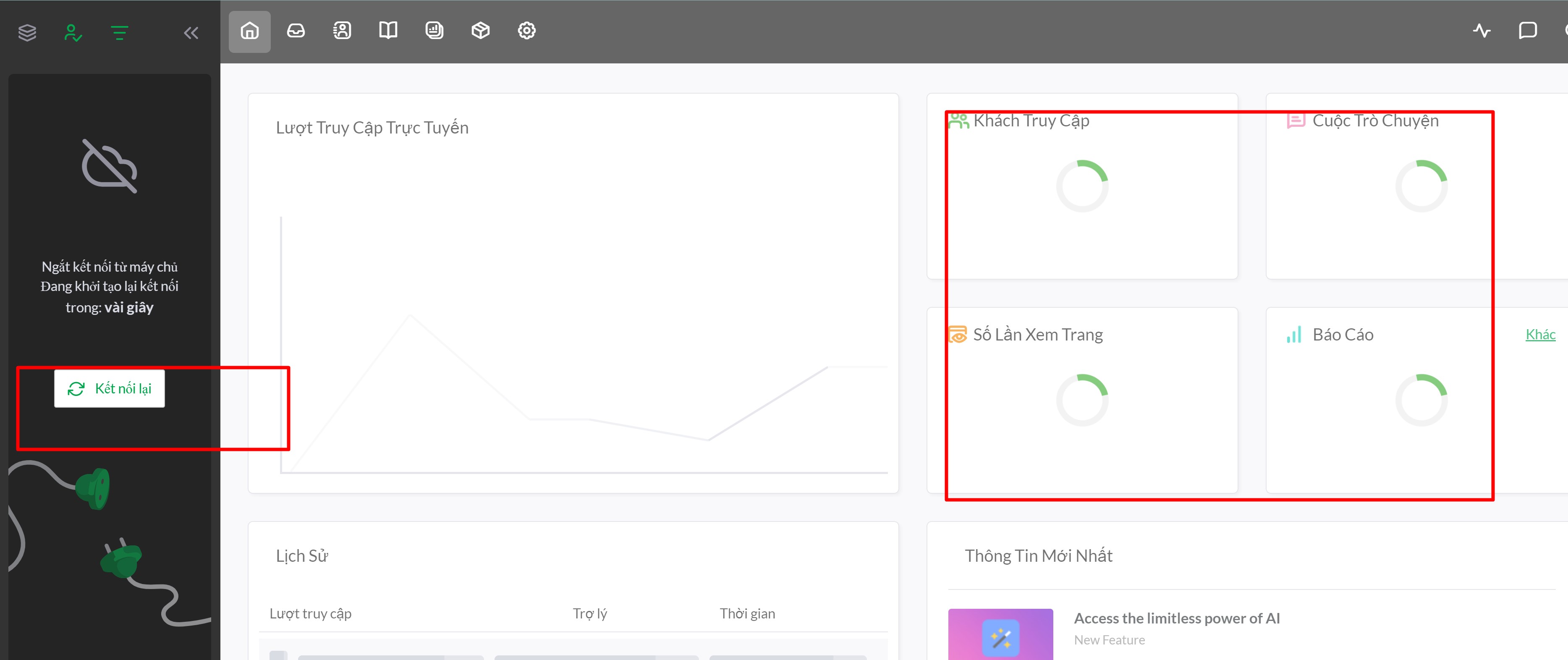Select the activity/pulse monitor icon

click(1483, 30)
